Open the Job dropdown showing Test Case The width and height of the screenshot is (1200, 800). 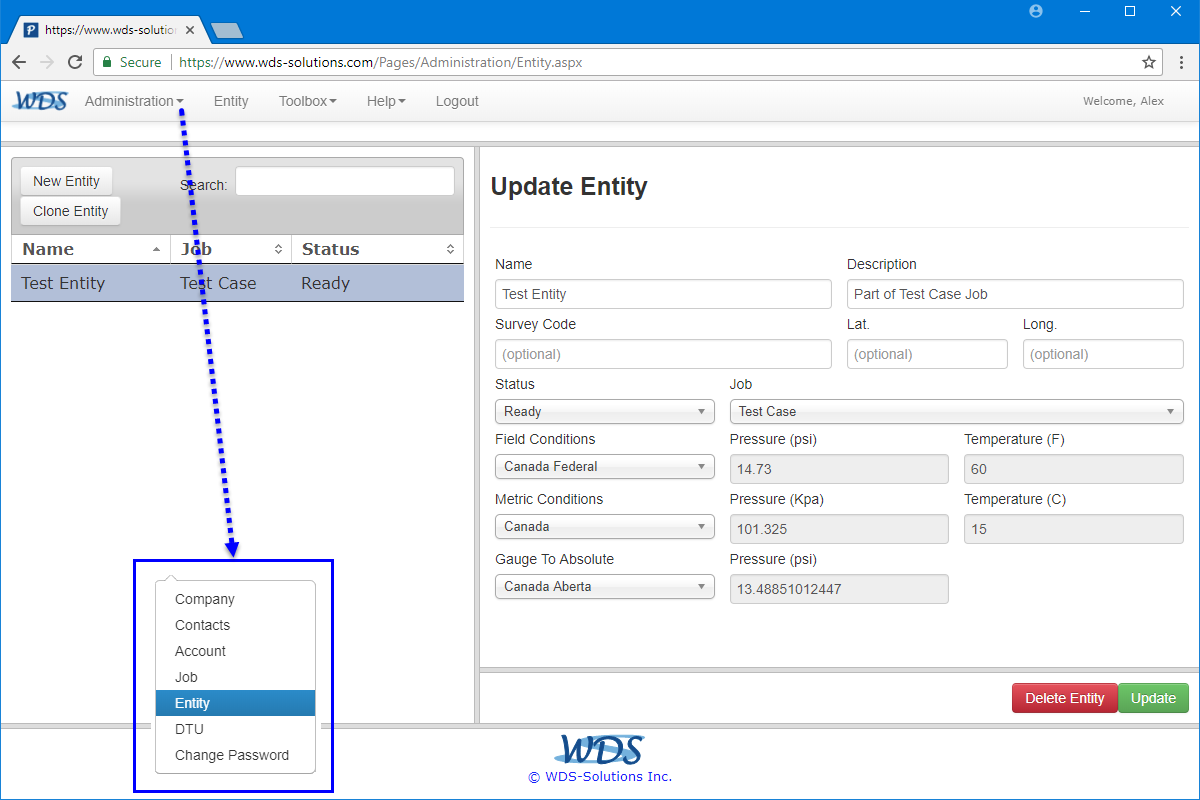click(957, 411)
